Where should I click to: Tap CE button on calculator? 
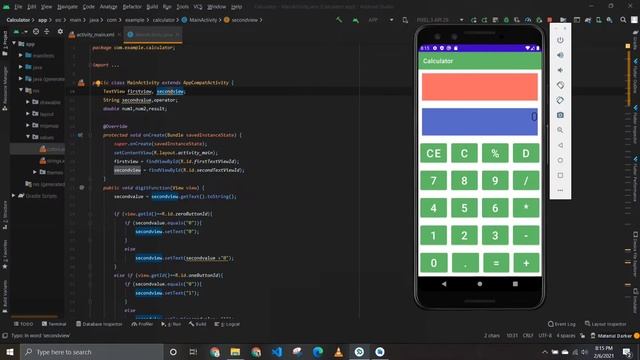click(433, 153)
